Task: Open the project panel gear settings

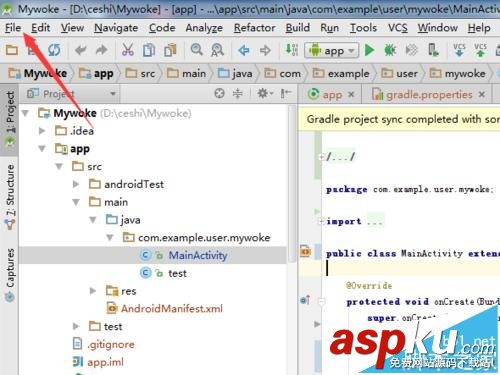Action: tap(265, 94)
